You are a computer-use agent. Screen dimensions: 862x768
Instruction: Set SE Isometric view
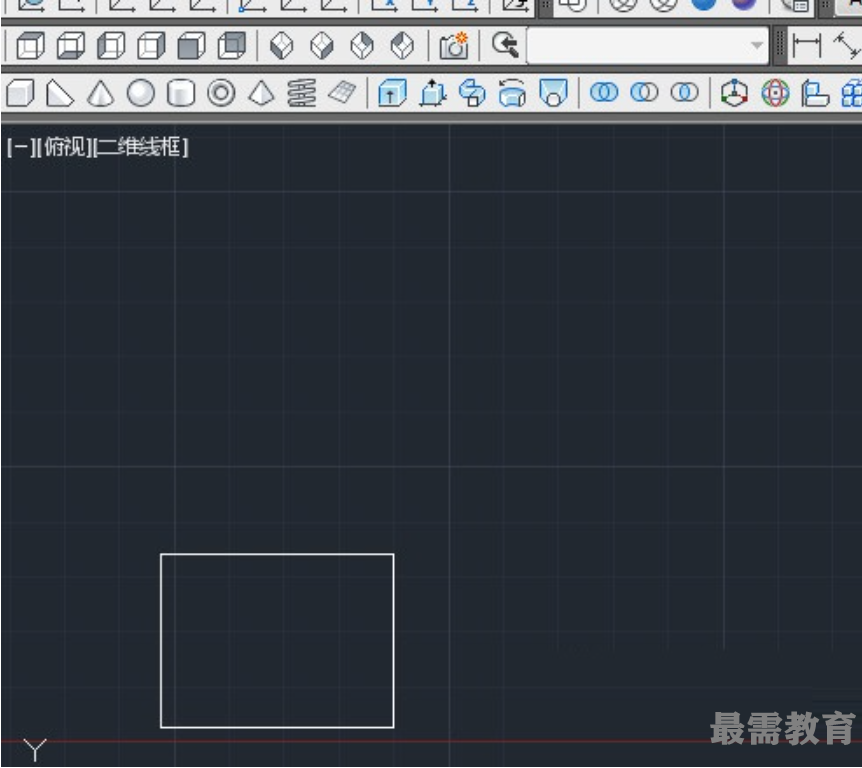322,46
